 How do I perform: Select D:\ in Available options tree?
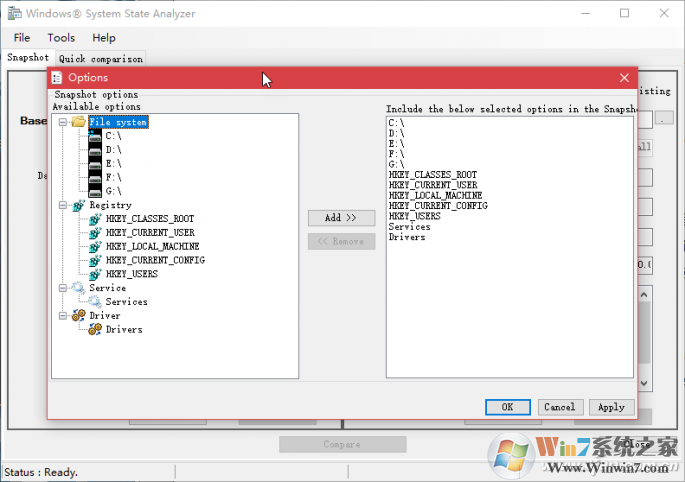114,150
